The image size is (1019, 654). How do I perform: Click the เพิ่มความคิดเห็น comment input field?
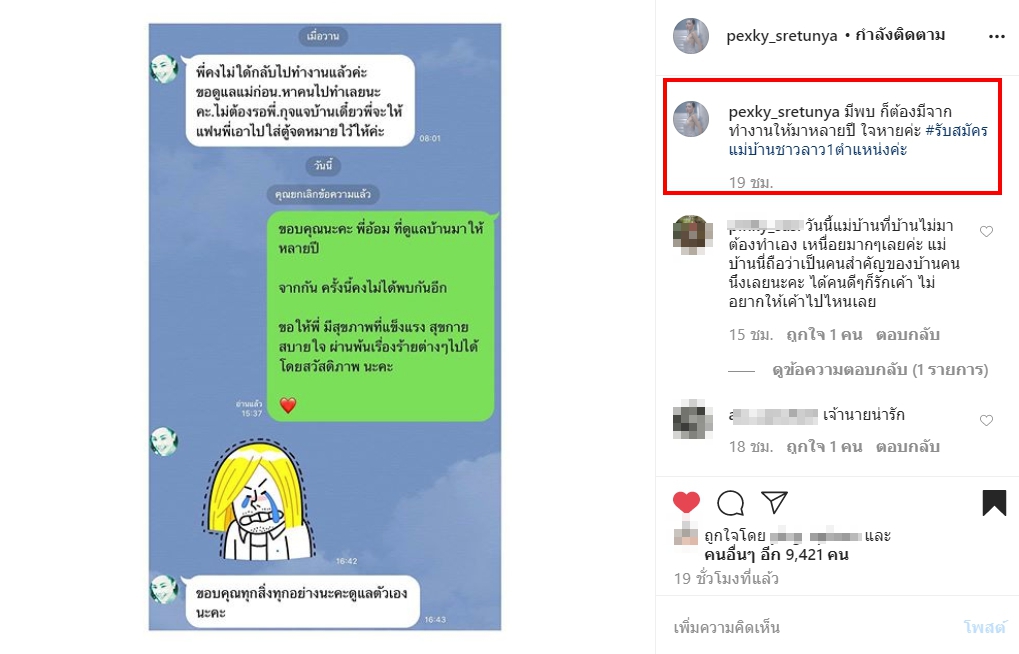812,627
